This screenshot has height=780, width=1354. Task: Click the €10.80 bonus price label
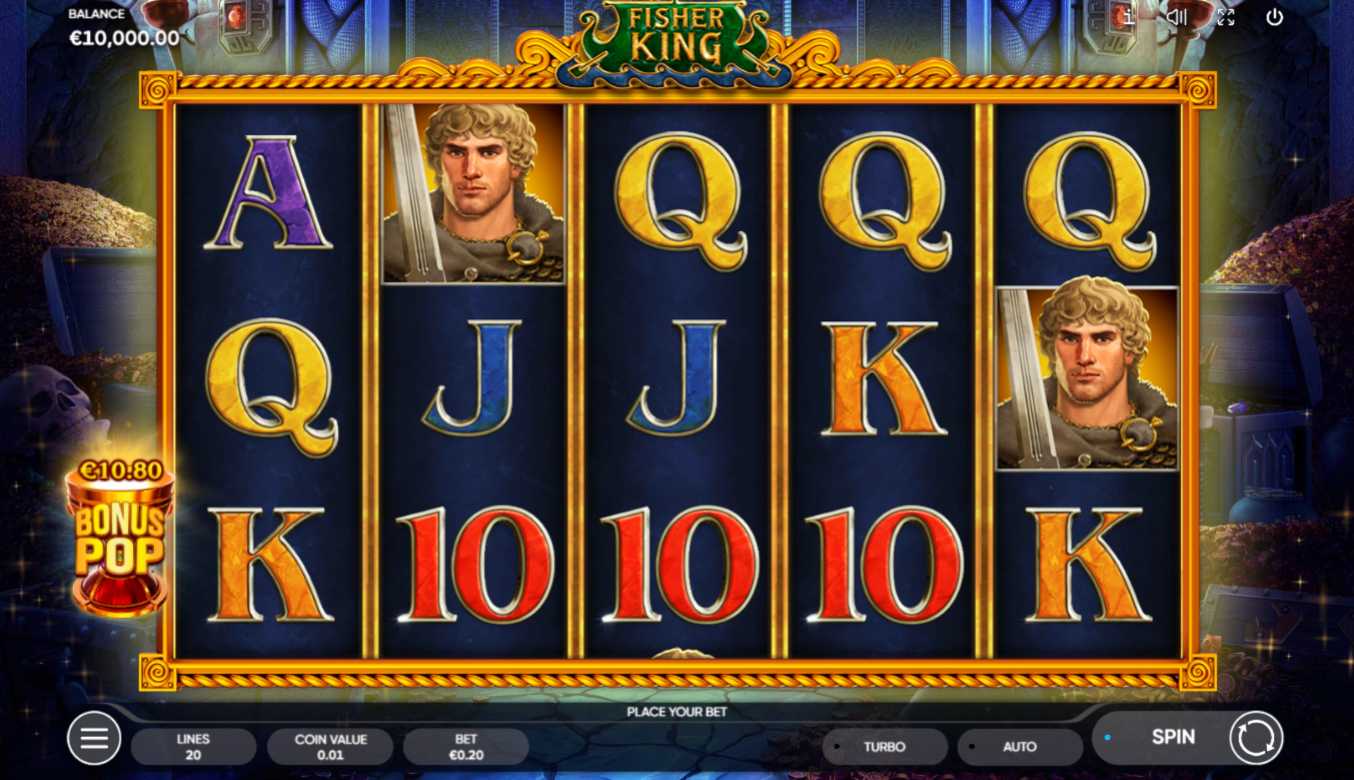click(120, 470)
